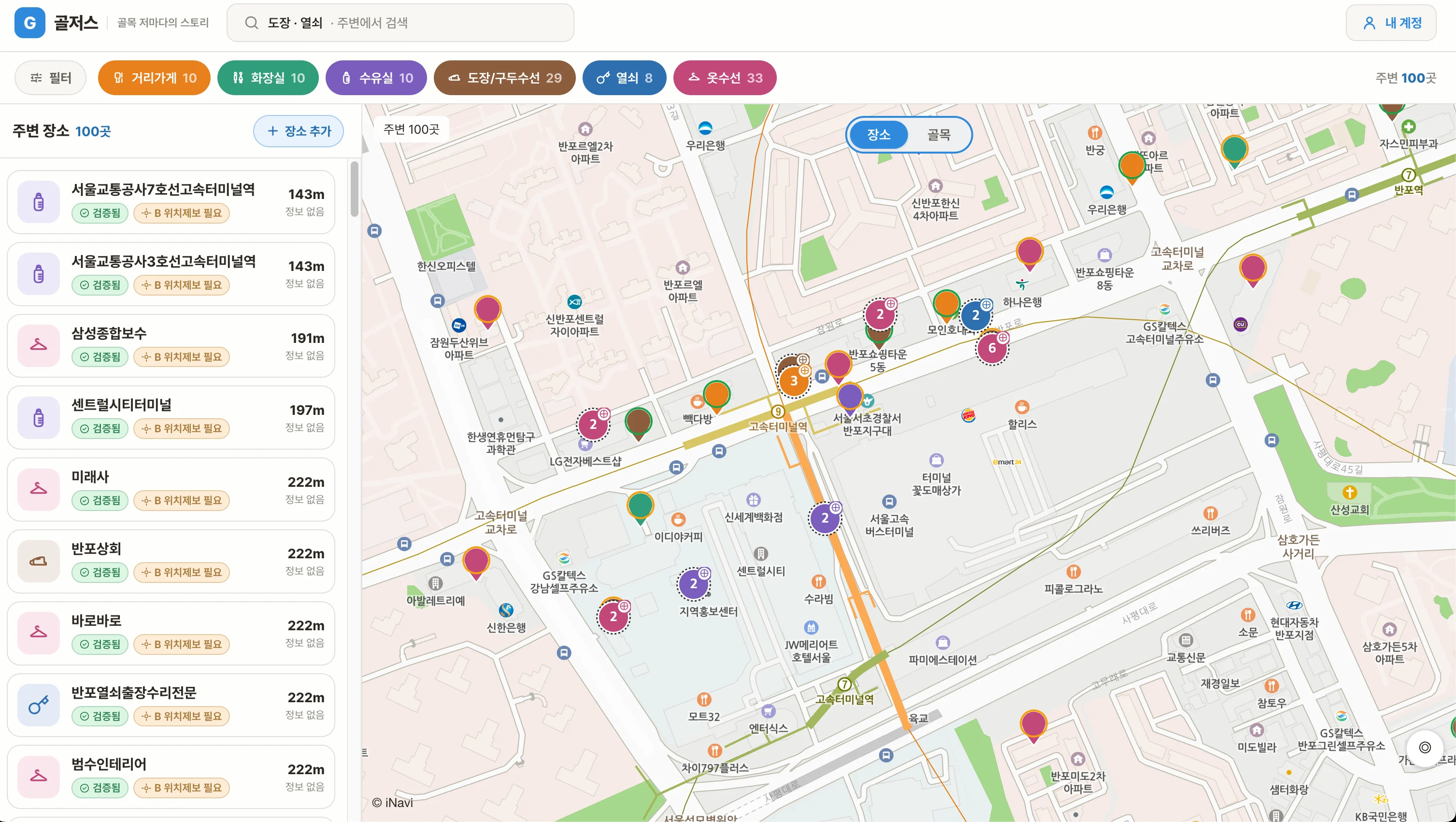The width and height of the screenshot is (1456, 822).
Task: Click the 주변 100곳 label on the map
Action: 412,129
